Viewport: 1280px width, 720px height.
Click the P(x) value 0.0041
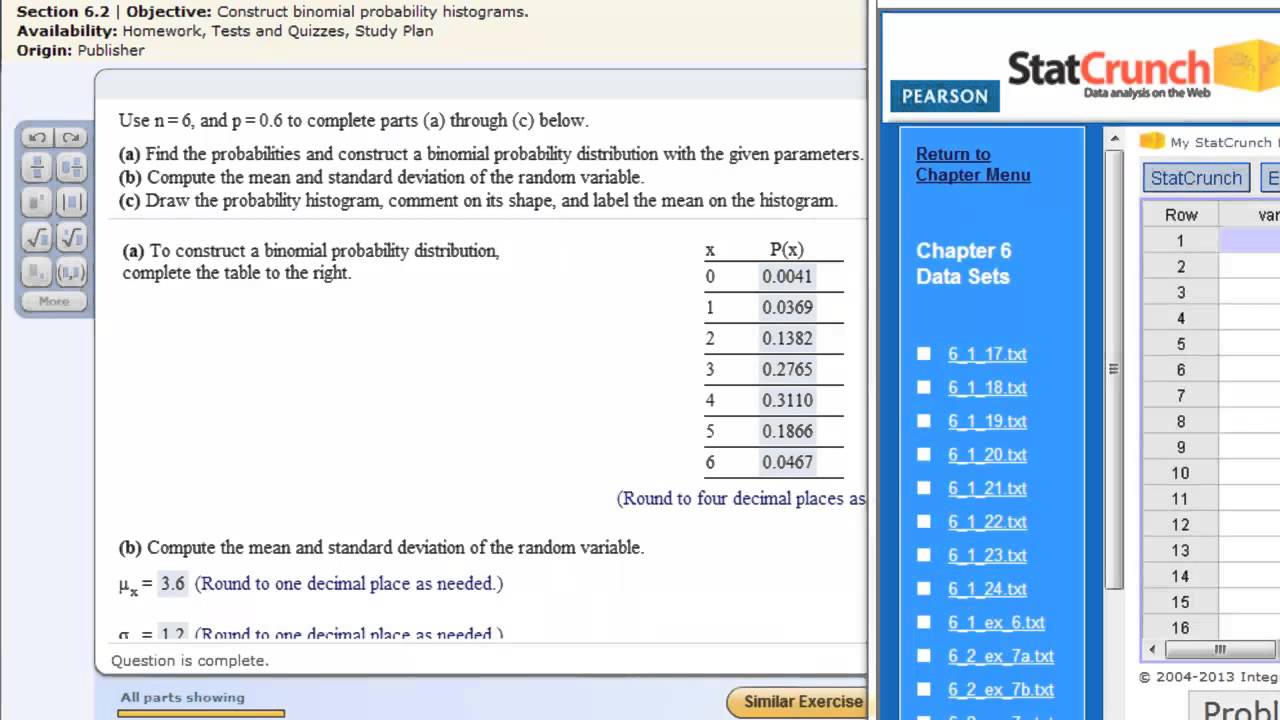[x=787, y=276]
